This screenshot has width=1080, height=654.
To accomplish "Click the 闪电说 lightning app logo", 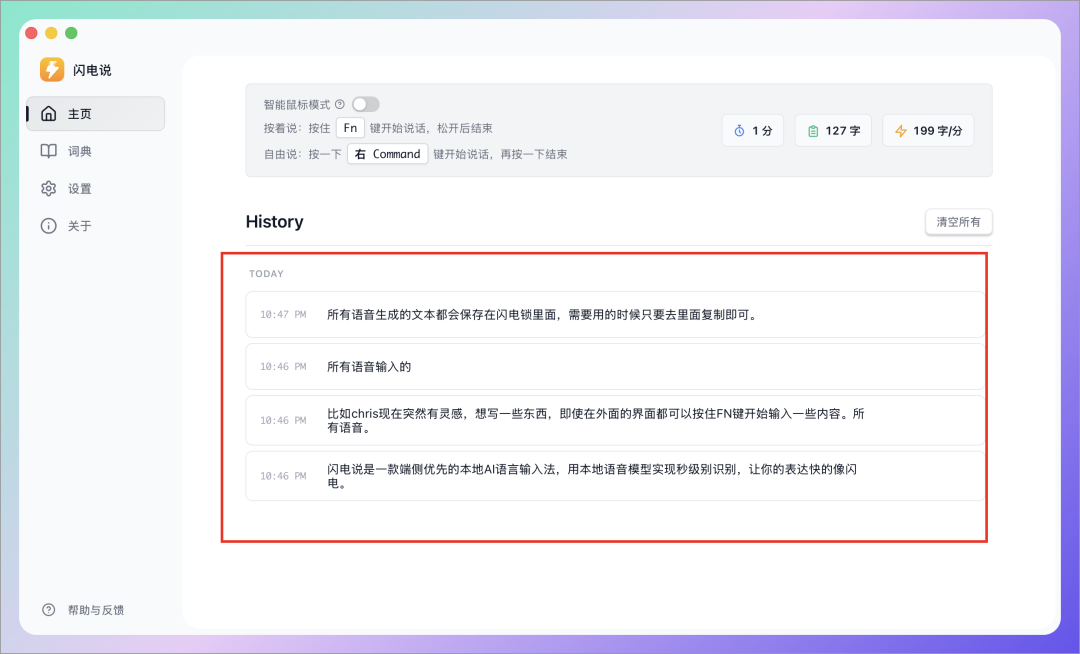I will pos(52,69).
